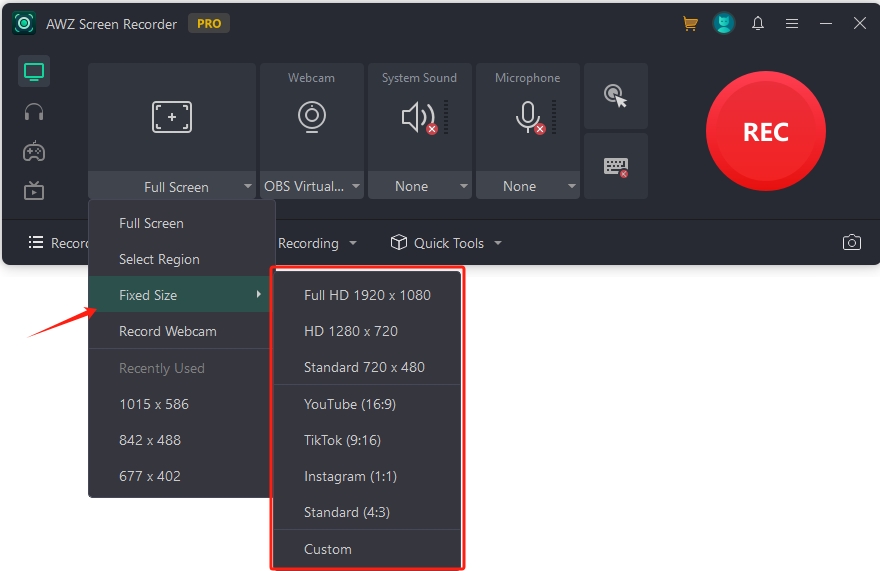Open Fixed Size submenu
The width and height of the screenshot is (880, 571).
pyautogui.click(x=179, y=295)
